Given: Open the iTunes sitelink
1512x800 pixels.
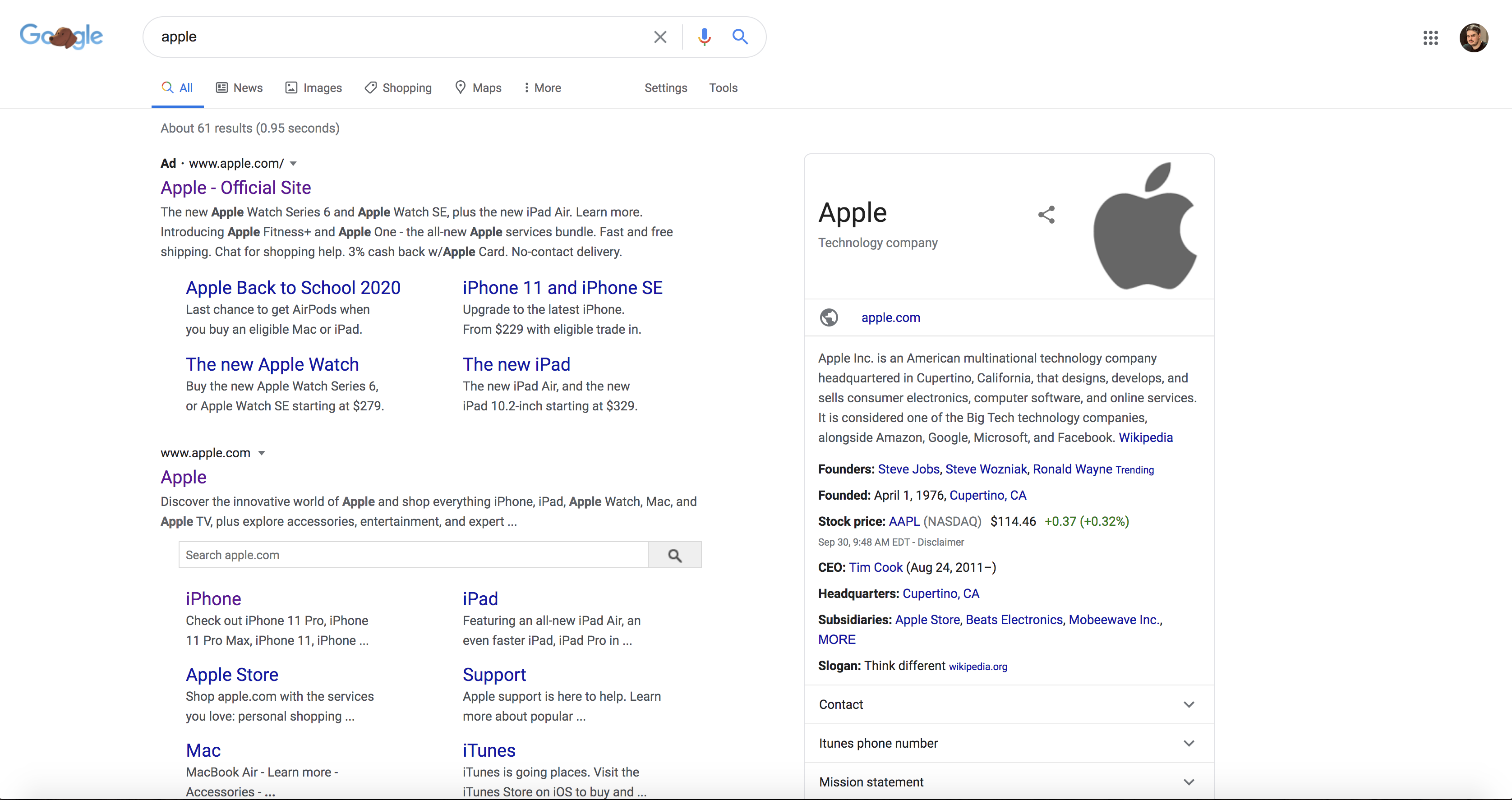Looking at the screenshot, I should (x=489, y=750).
